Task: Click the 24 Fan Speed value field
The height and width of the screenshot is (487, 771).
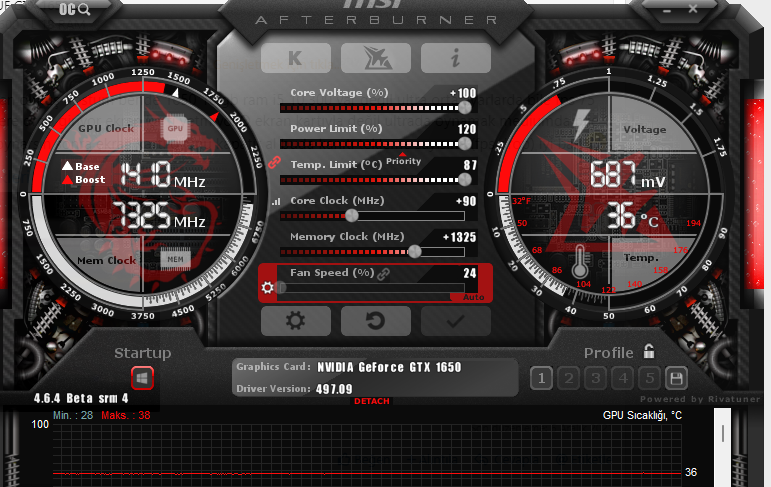Action: point(470,273)
